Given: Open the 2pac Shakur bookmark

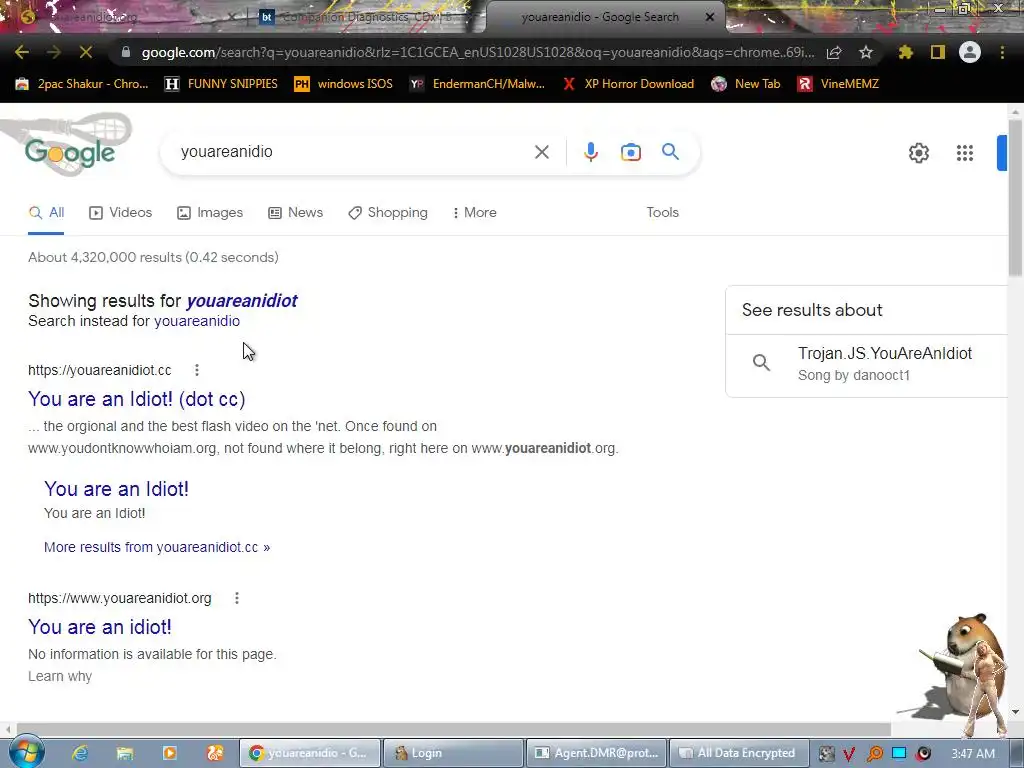Looking at the screenshot, I should pos(82,84).
